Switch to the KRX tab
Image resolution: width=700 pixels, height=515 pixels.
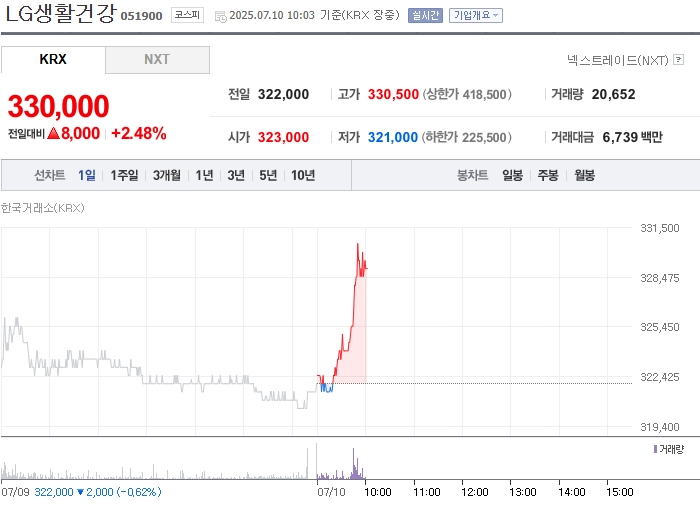pos(53,59)
